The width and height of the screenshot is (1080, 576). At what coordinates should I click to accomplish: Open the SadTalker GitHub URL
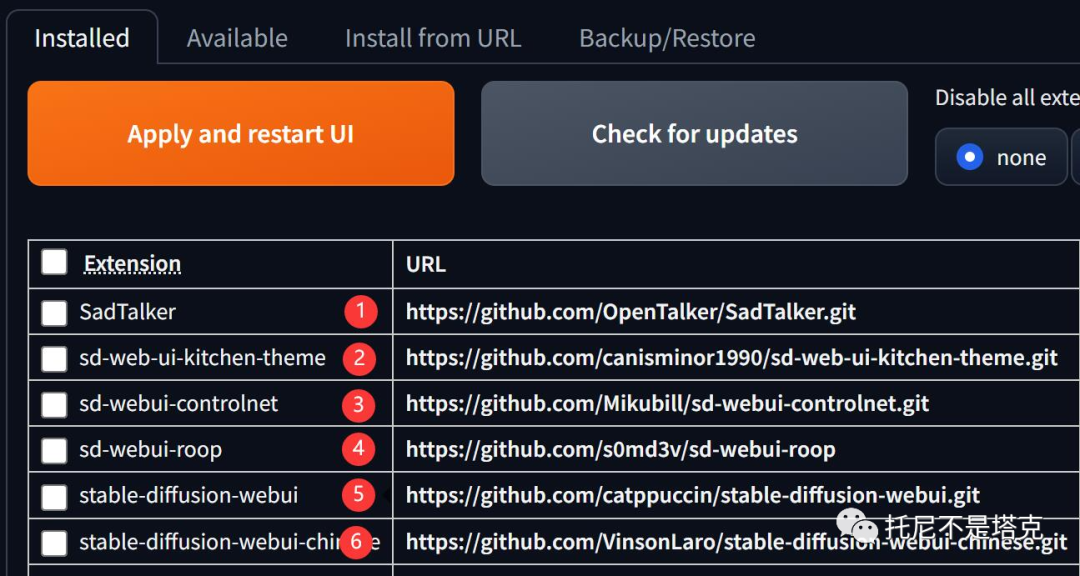631,312
